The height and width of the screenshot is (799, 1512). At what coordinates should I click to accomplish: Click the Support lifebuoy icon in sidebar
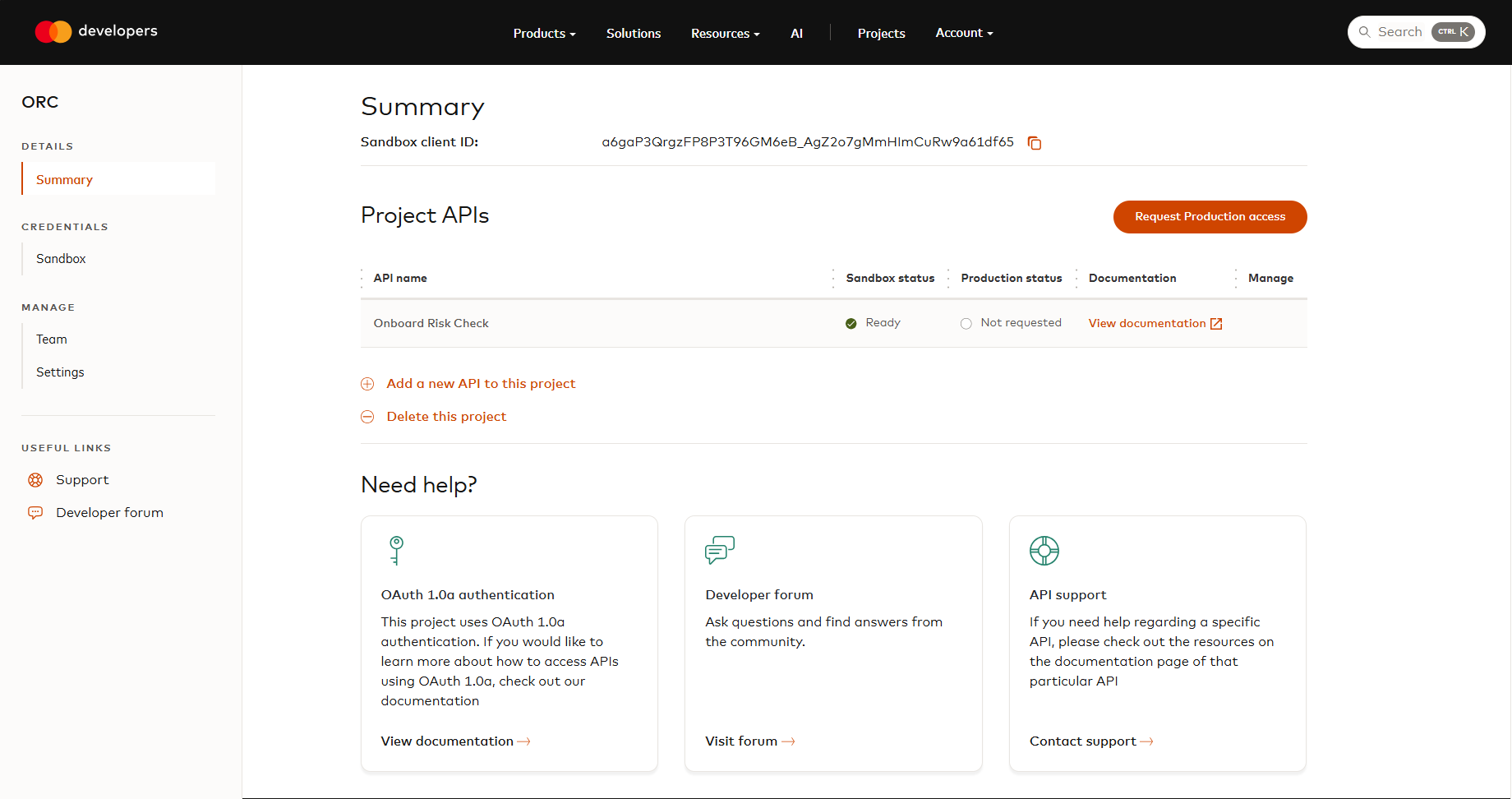click(35, 480)
